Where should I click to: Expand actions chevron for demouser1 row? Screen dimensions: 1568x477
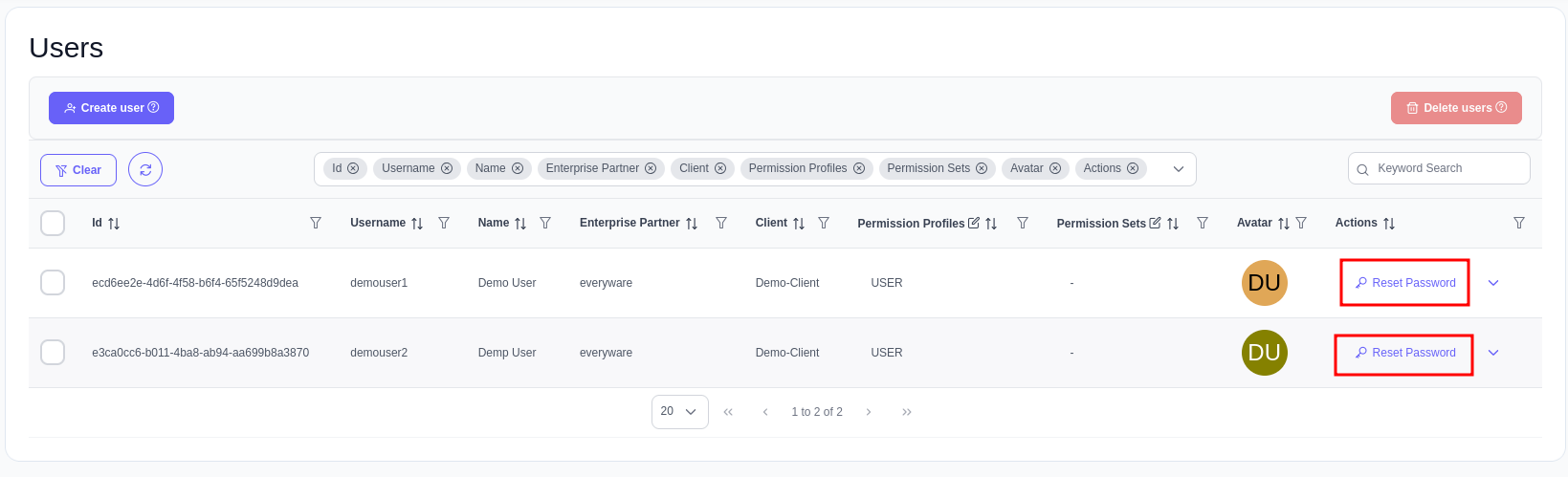[1493, 283]
